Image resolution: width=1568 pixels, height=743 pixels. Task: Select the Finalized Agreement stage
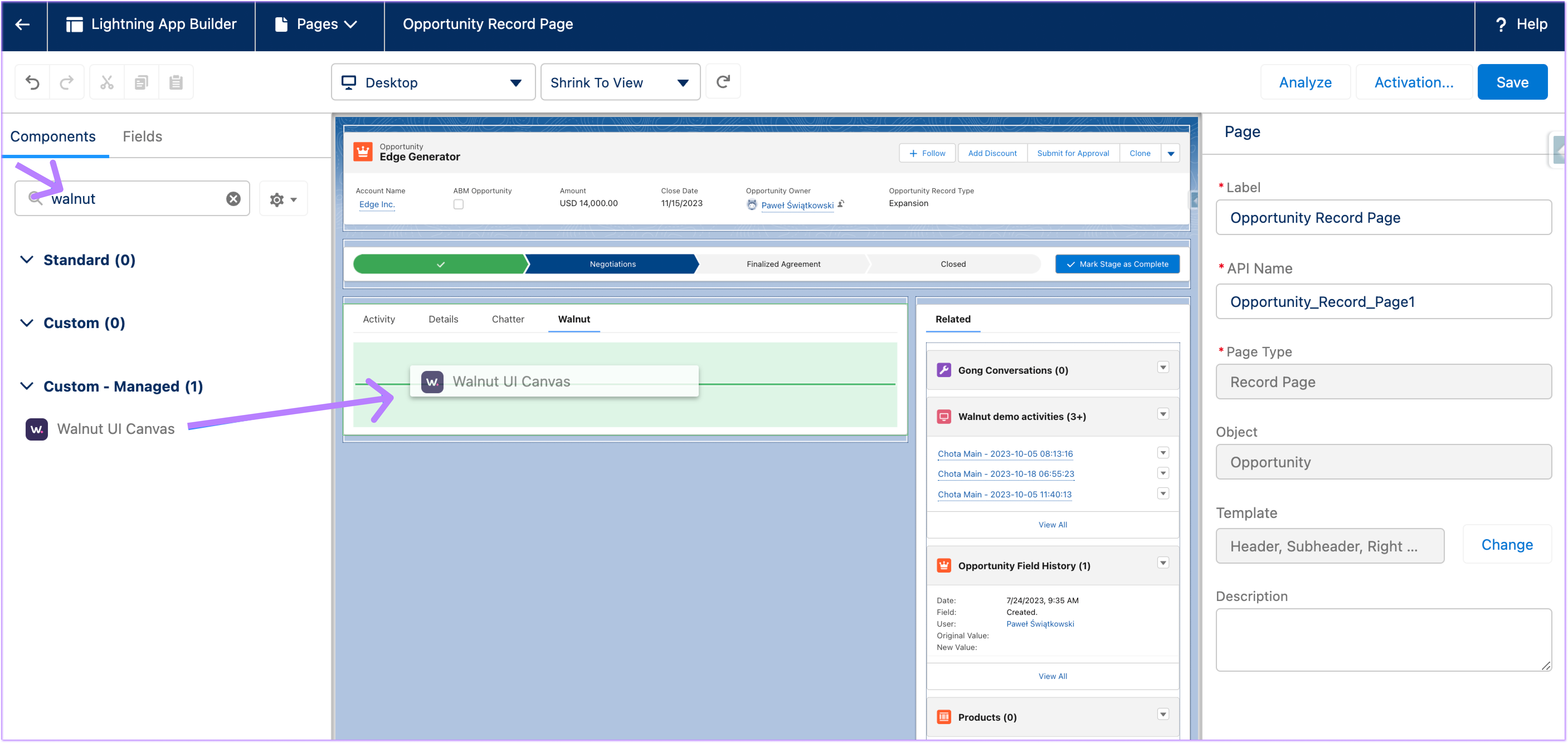point(783,264)
